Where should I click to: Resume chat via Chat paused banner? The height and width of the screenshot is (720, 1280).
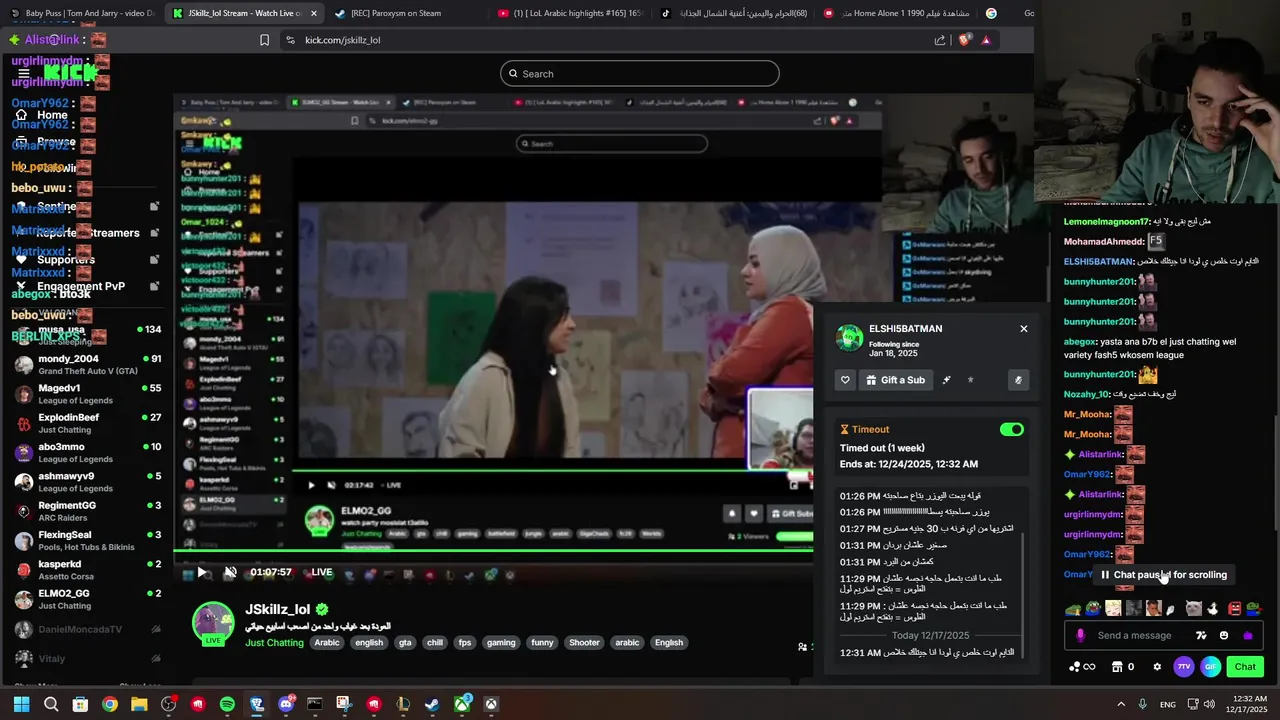coord(1163,575)
